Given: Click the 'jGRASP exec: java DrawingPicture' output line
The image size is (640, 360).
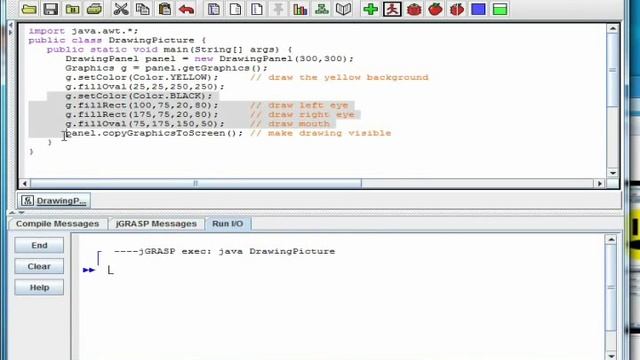Looking at the screenshot, I should pos(224,251).
